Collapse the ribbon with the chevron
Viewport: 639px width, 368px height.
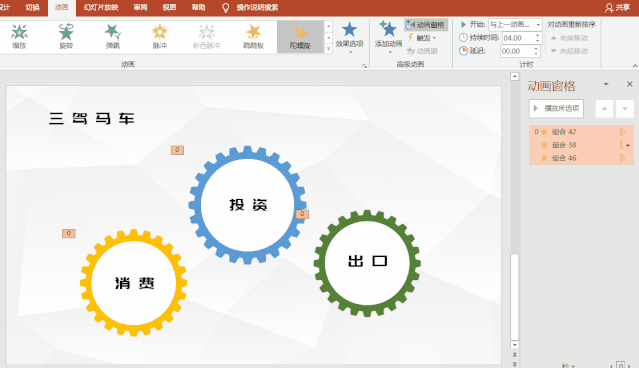tap(635, 66)
